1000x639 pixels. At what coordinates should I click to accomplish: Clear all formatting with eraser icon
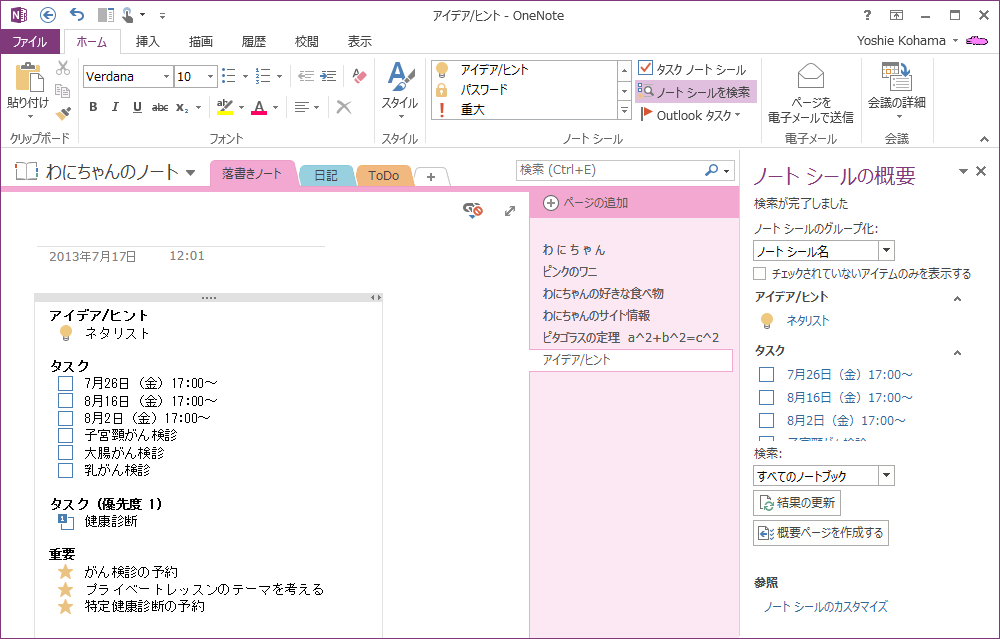coord(360,76)
